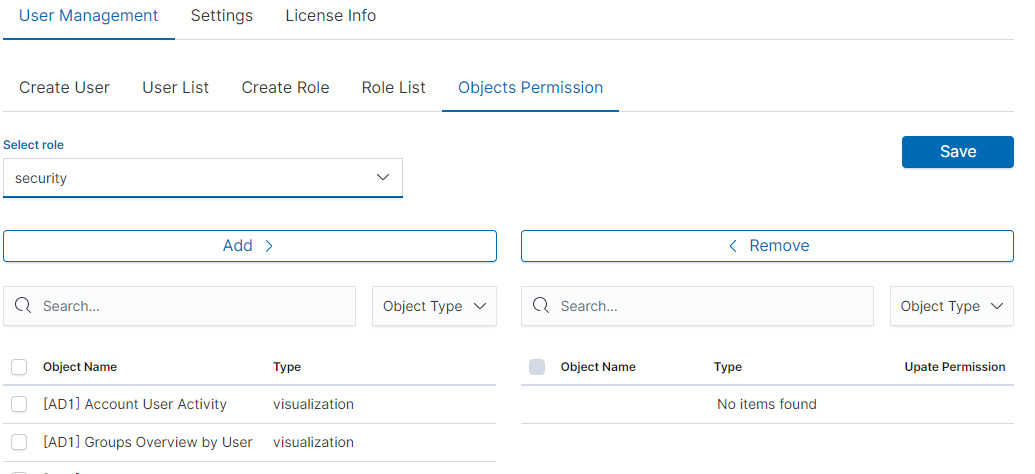Click visualization type of Account User Activity row
Screen dimensions: 1035x474
click(x=314, y=404)
